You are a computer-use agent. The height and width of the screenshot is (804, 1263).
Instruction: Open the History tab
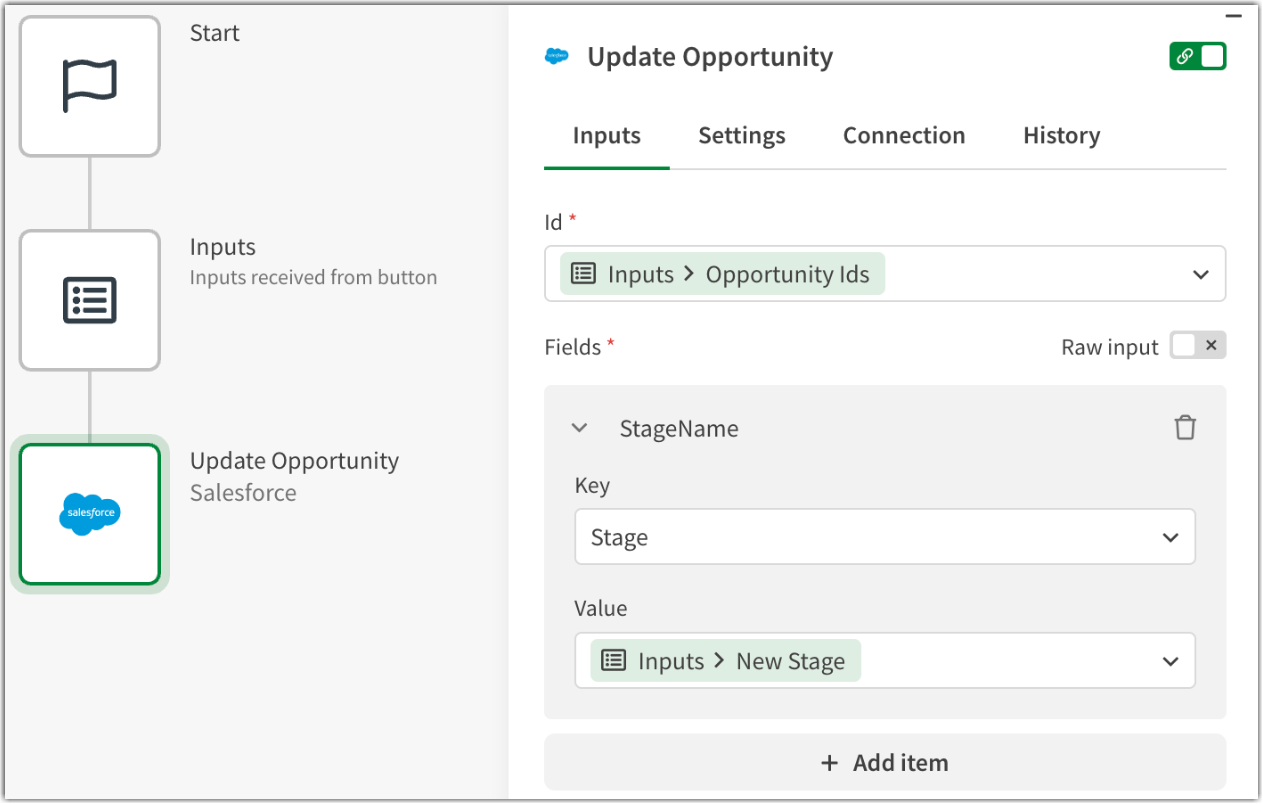pos(1061,136)
